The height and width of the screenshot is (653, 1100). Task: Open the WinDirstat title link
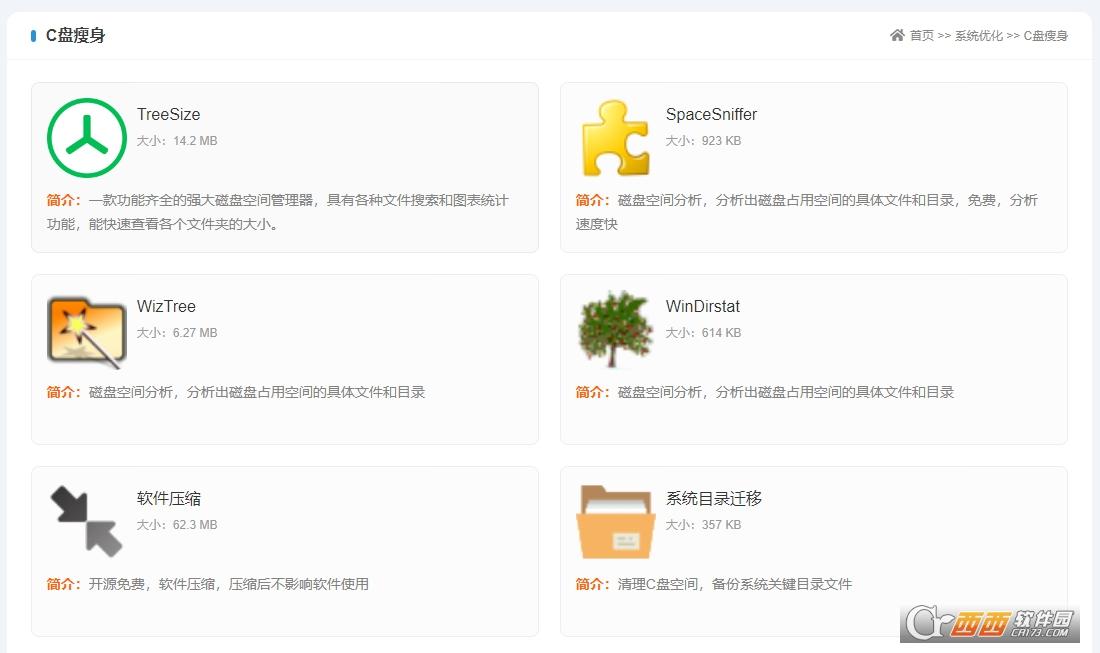tap(703, 307)
